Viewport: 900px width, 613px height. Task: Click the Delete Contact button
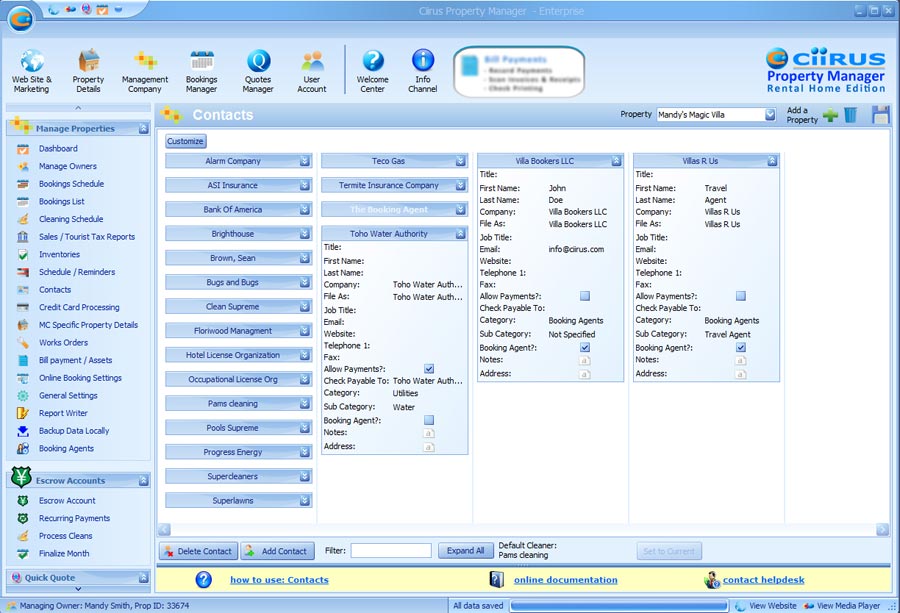click(199, 551)
